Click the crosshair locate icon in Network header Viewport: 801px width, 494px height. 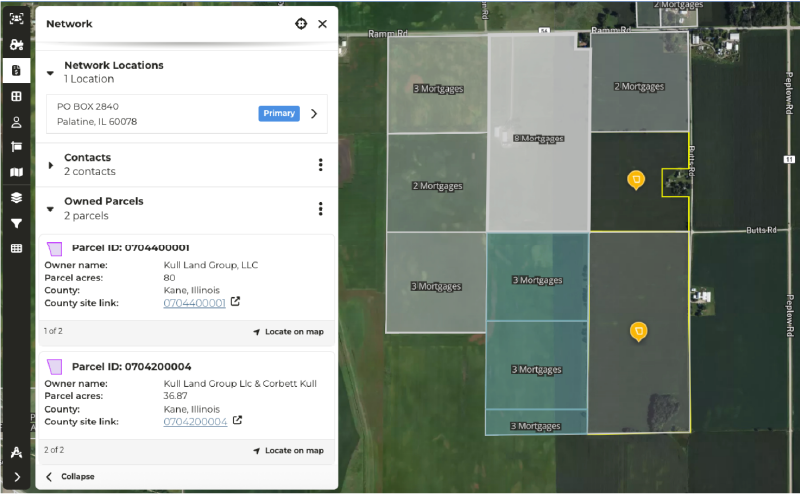click(x=301, y=24)
